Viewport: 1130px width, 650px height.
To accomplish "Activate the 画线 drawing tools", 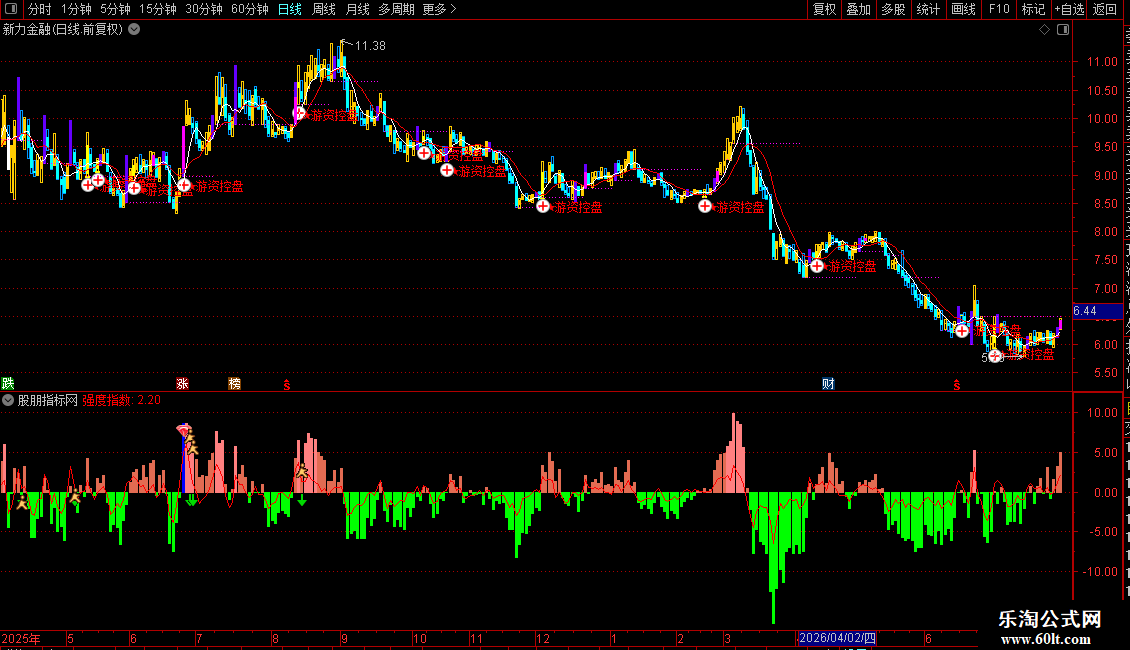I will [x=963, y=9].
